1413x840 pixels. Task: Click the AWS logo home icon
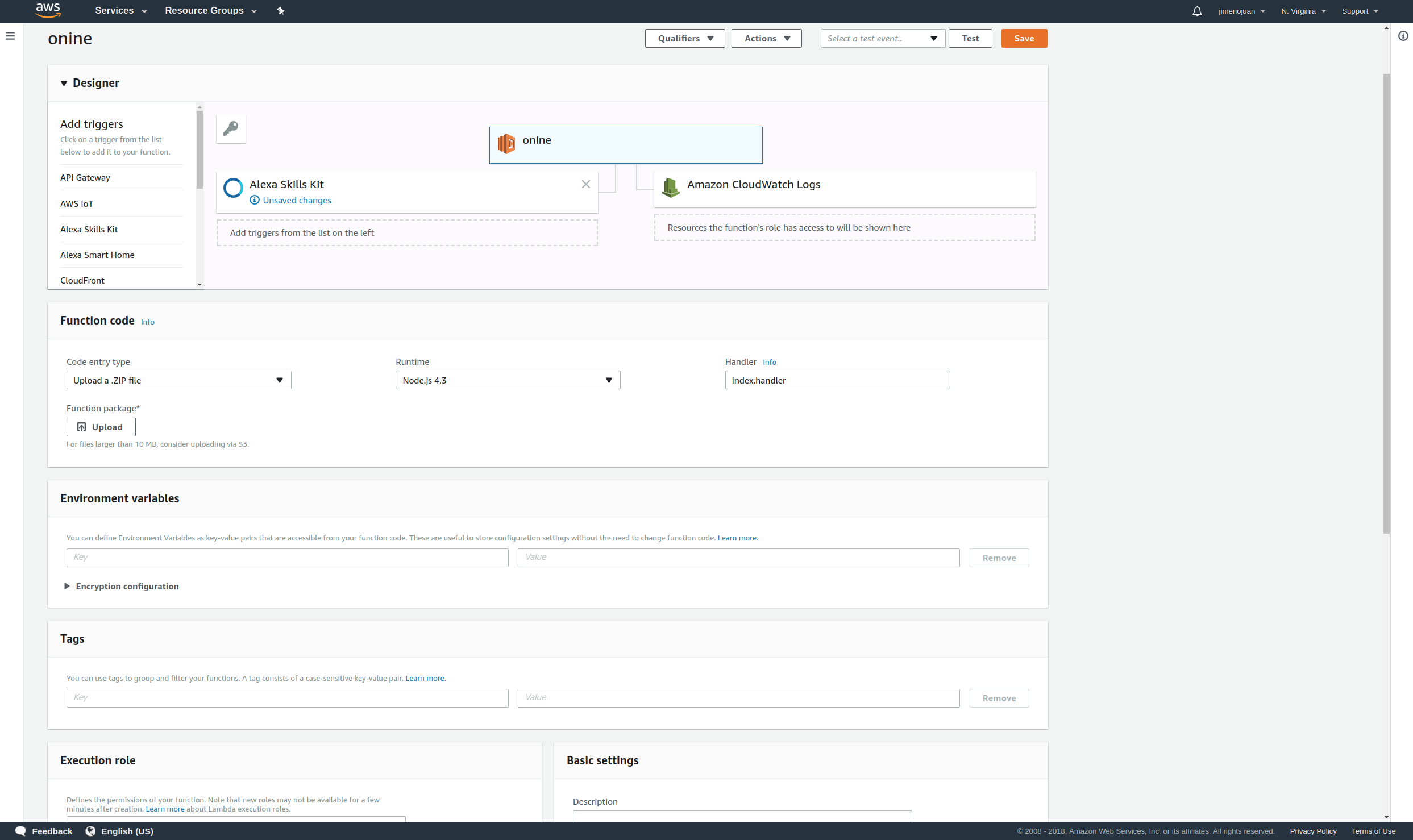[x=48, y=10]
